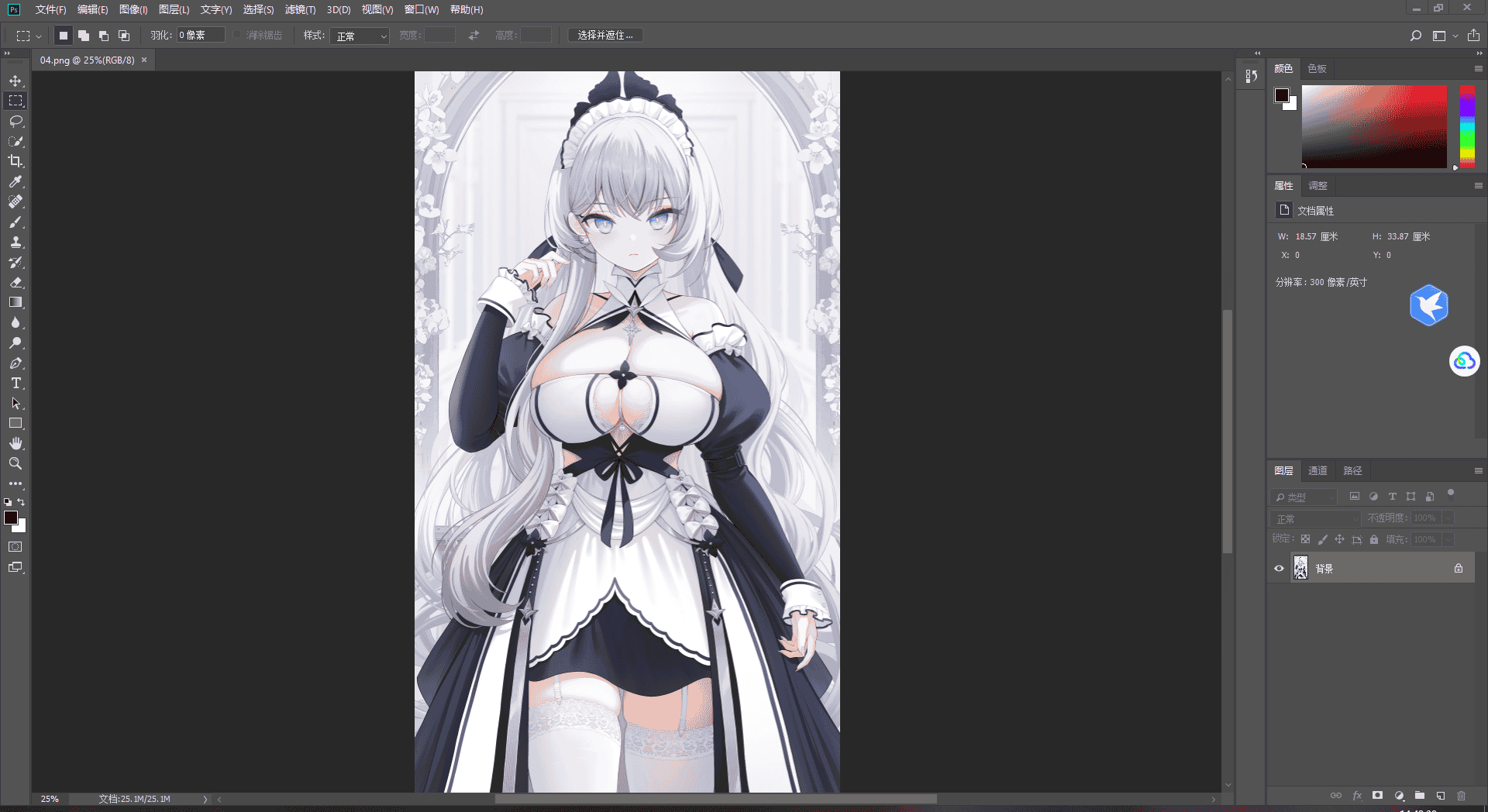This screenshot has width=1488, height=812.
Task: Select the Clone Stamp tool
Action: tap(15, 242)
